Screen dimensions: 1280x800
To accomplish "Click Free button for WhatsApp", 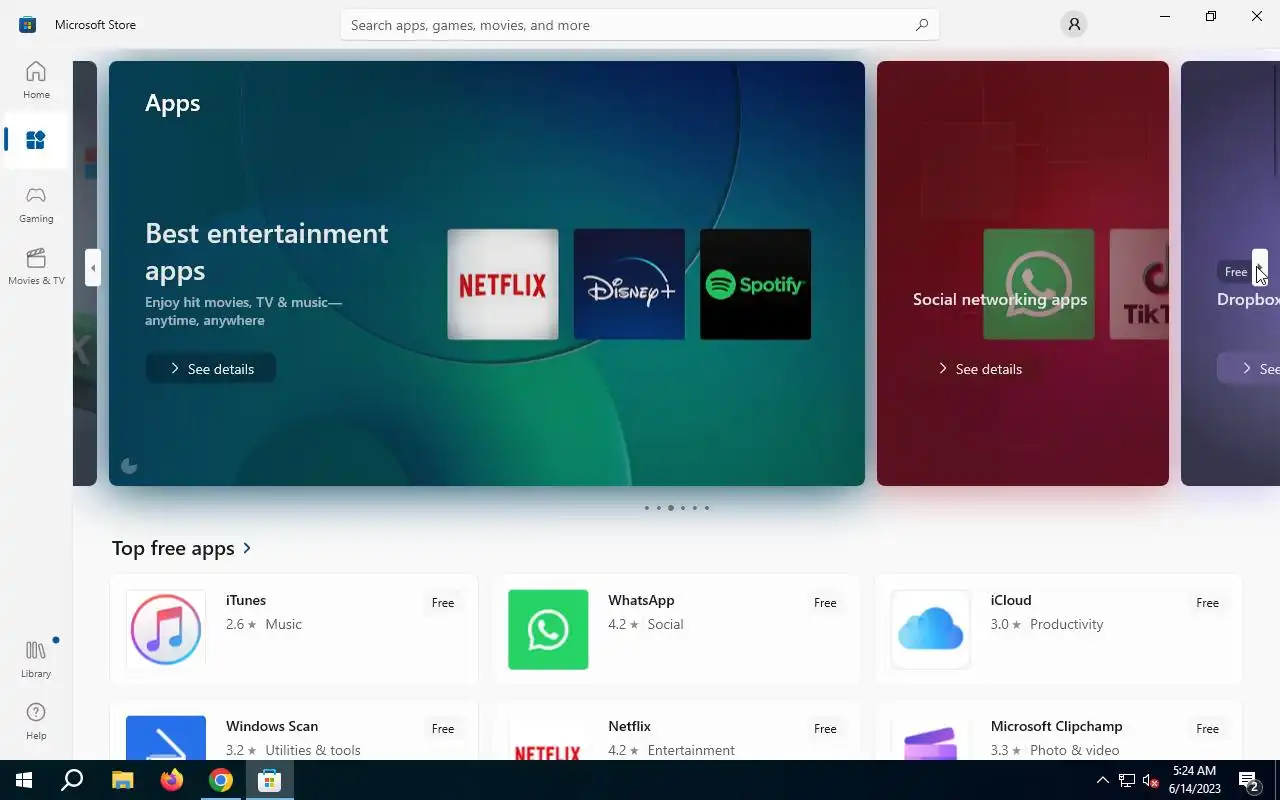I will 825,603.
